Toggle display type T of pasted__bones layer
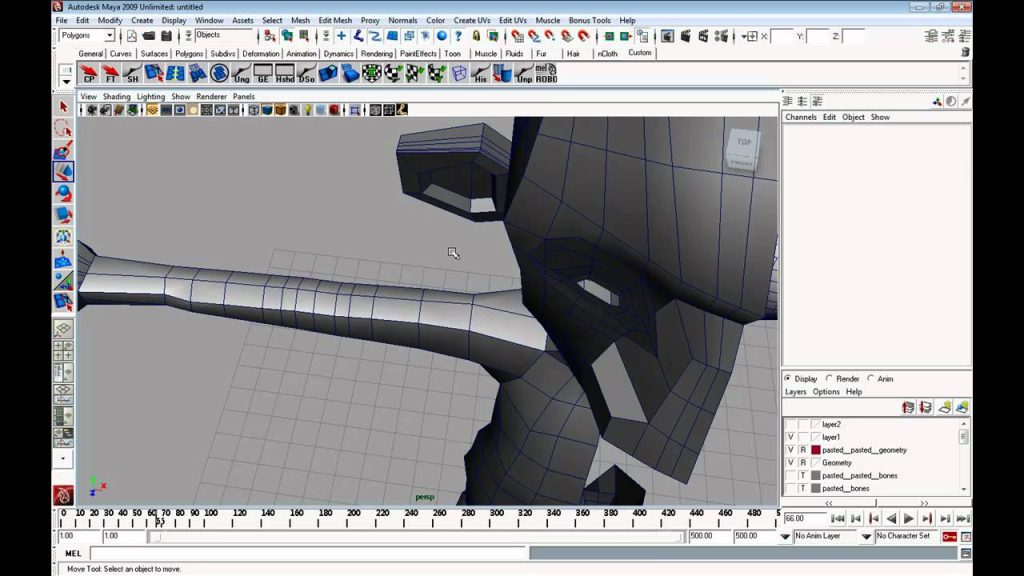 click(x=803, y=488)
